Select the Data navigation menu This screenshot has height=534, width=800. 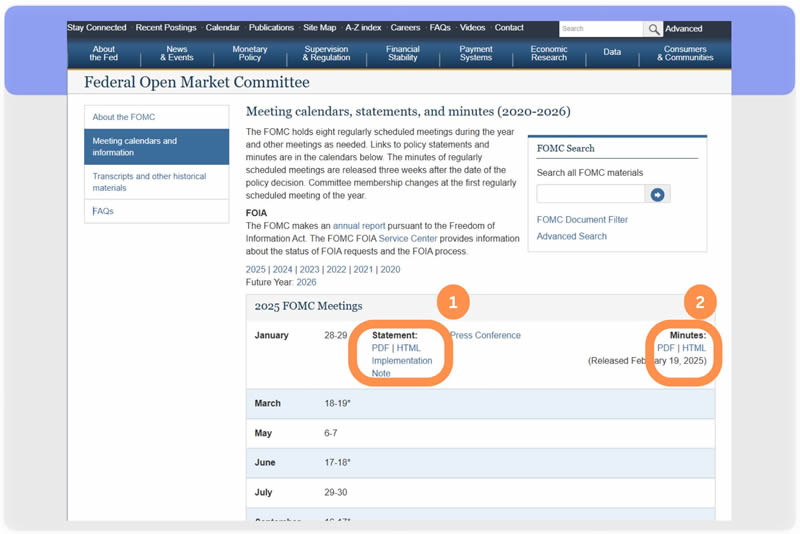tap(612, 52)
